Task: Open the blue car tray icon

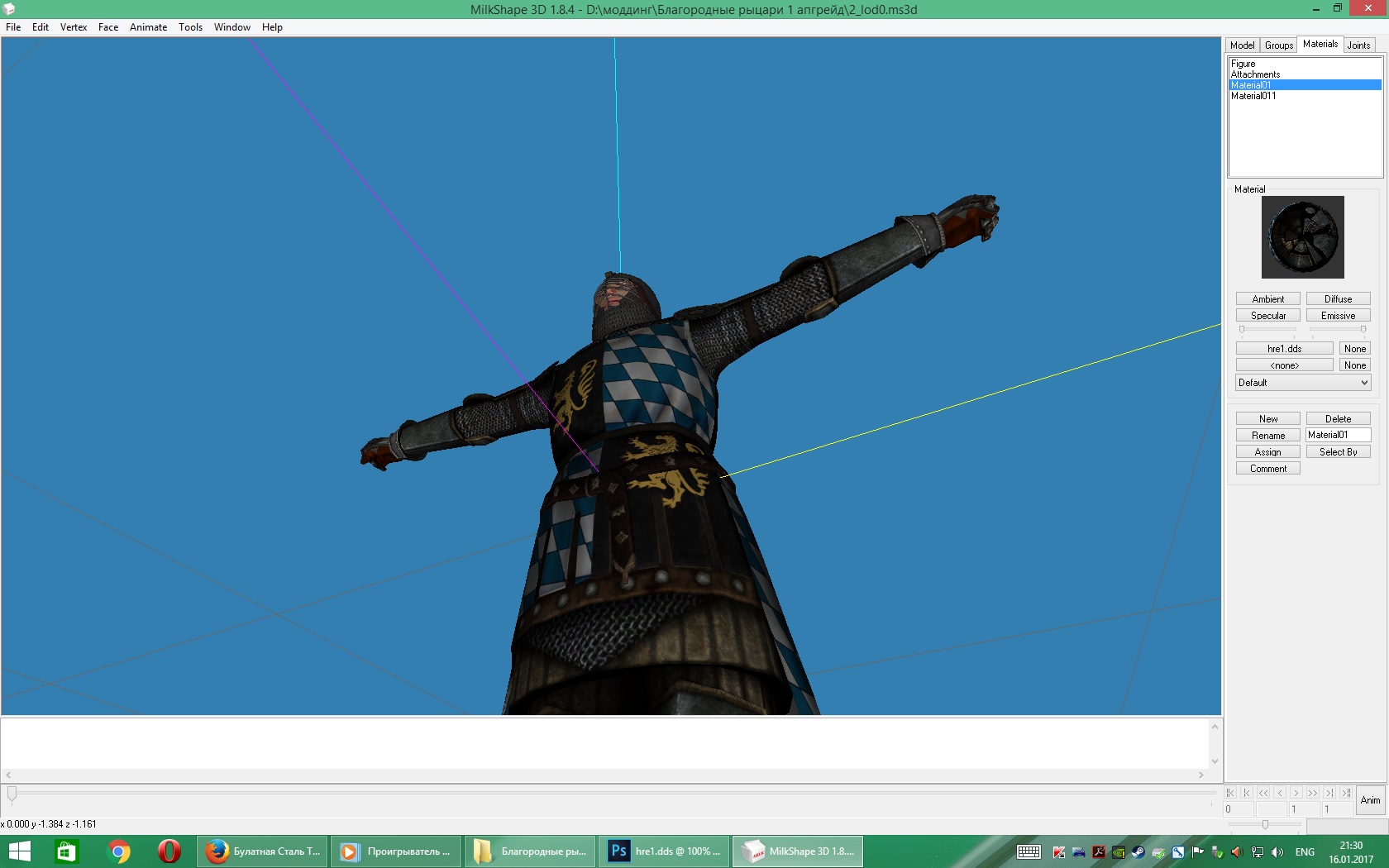Action: point(1079,852)
